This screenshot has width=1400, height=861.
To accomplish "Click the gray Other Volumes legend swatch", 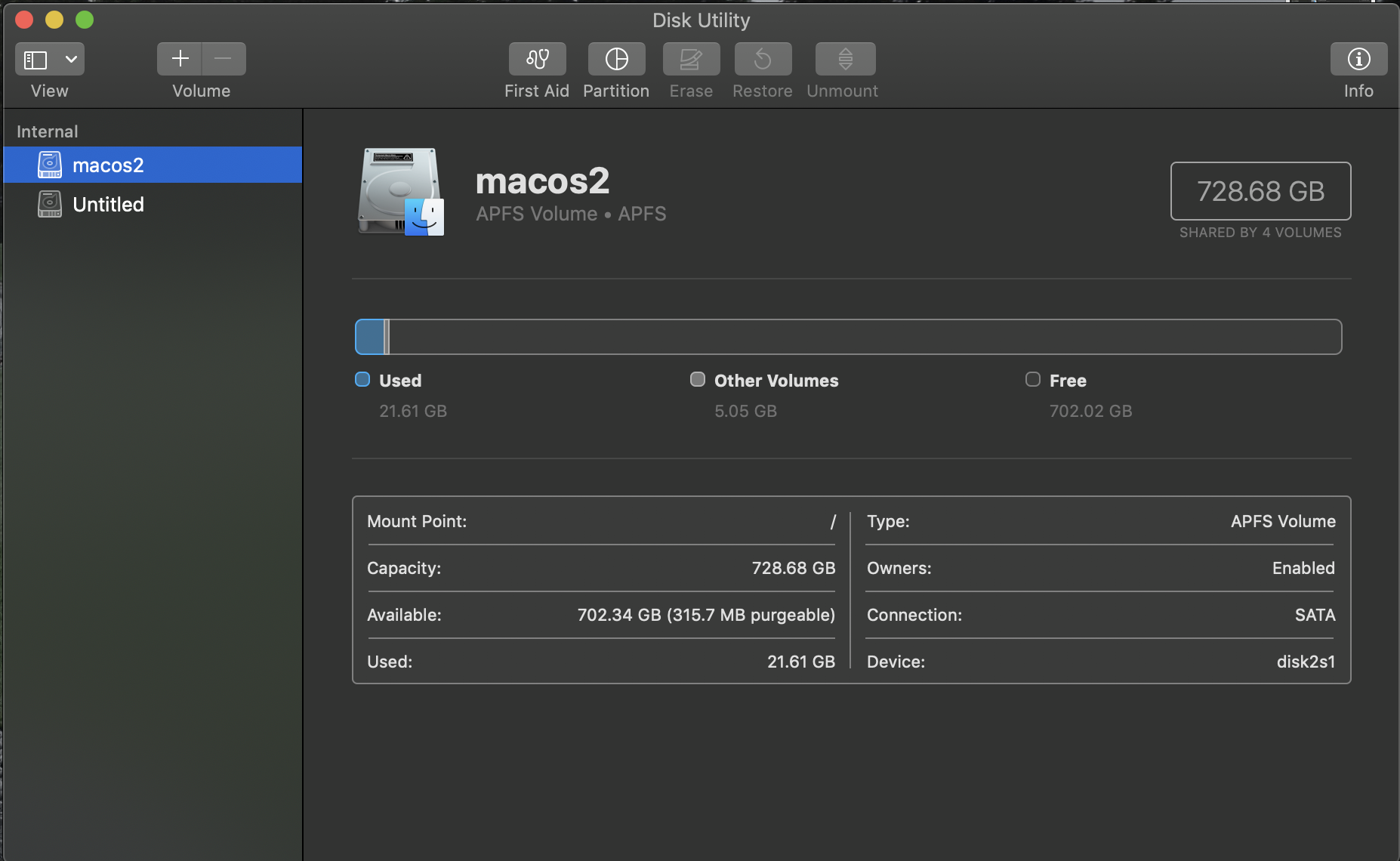I will tap(698, 379).
